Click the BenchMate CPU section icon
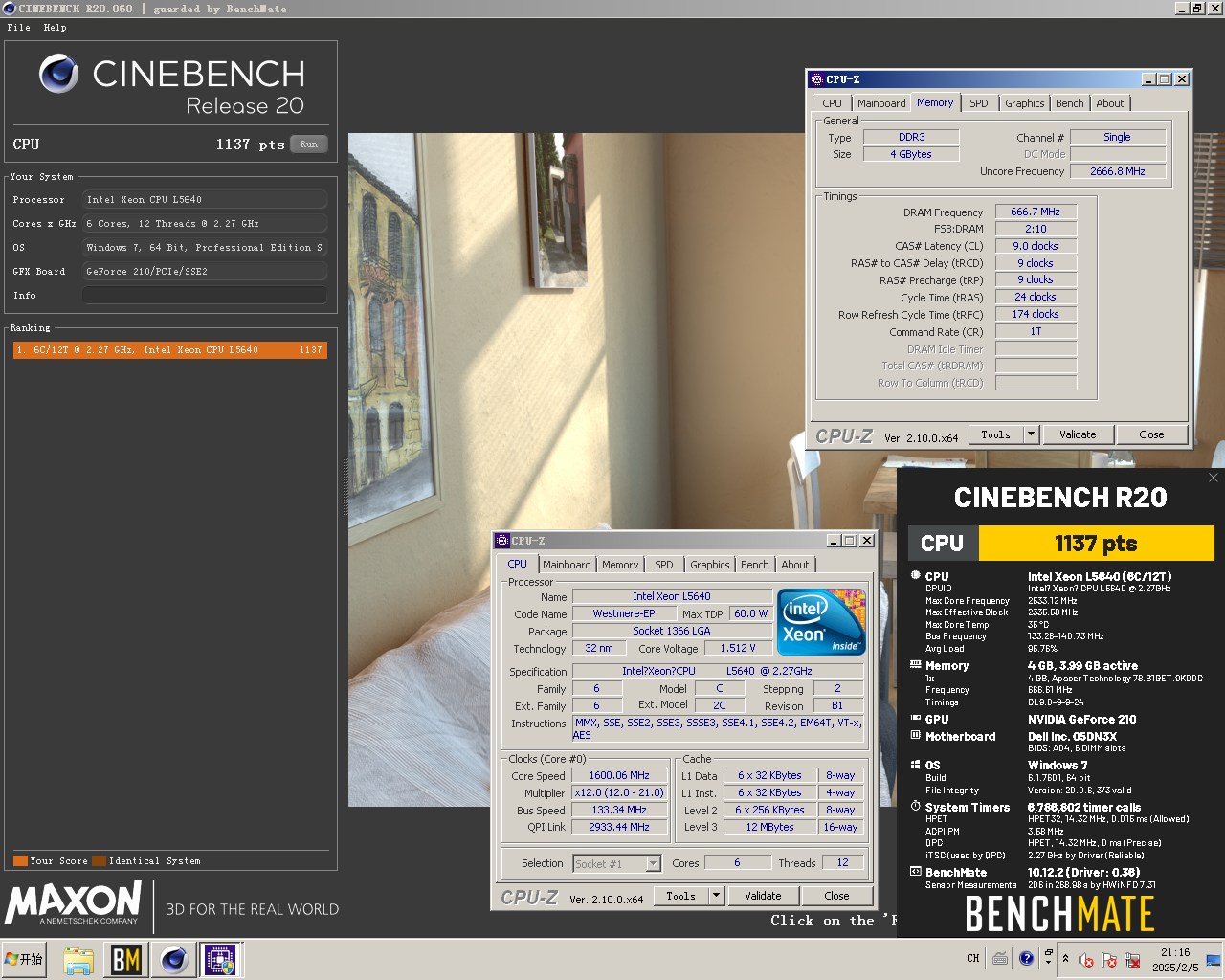The width and height of the screenshot is (1225, 980). click(x=915, y=576)
